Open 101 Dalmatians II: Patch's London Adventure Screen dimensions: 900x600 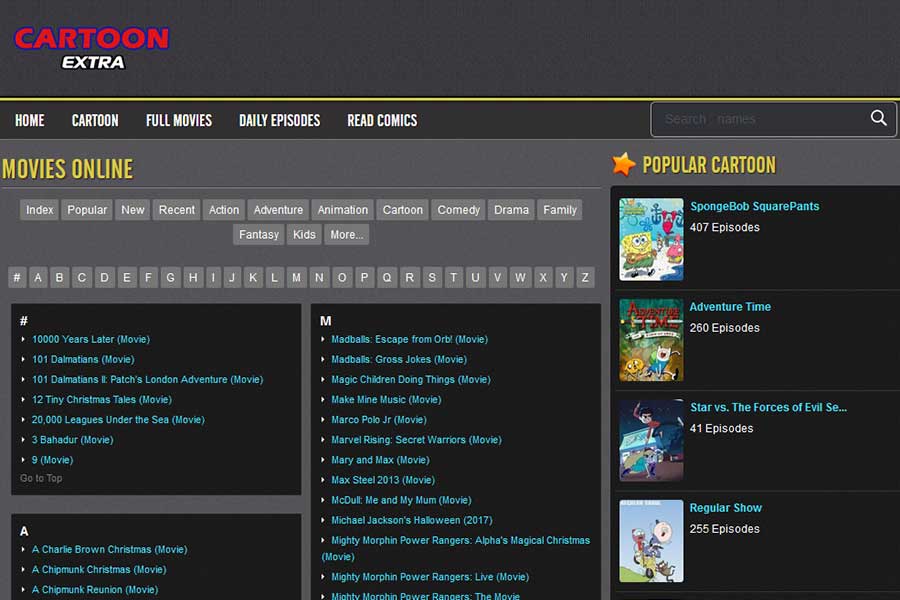point(148,380)
